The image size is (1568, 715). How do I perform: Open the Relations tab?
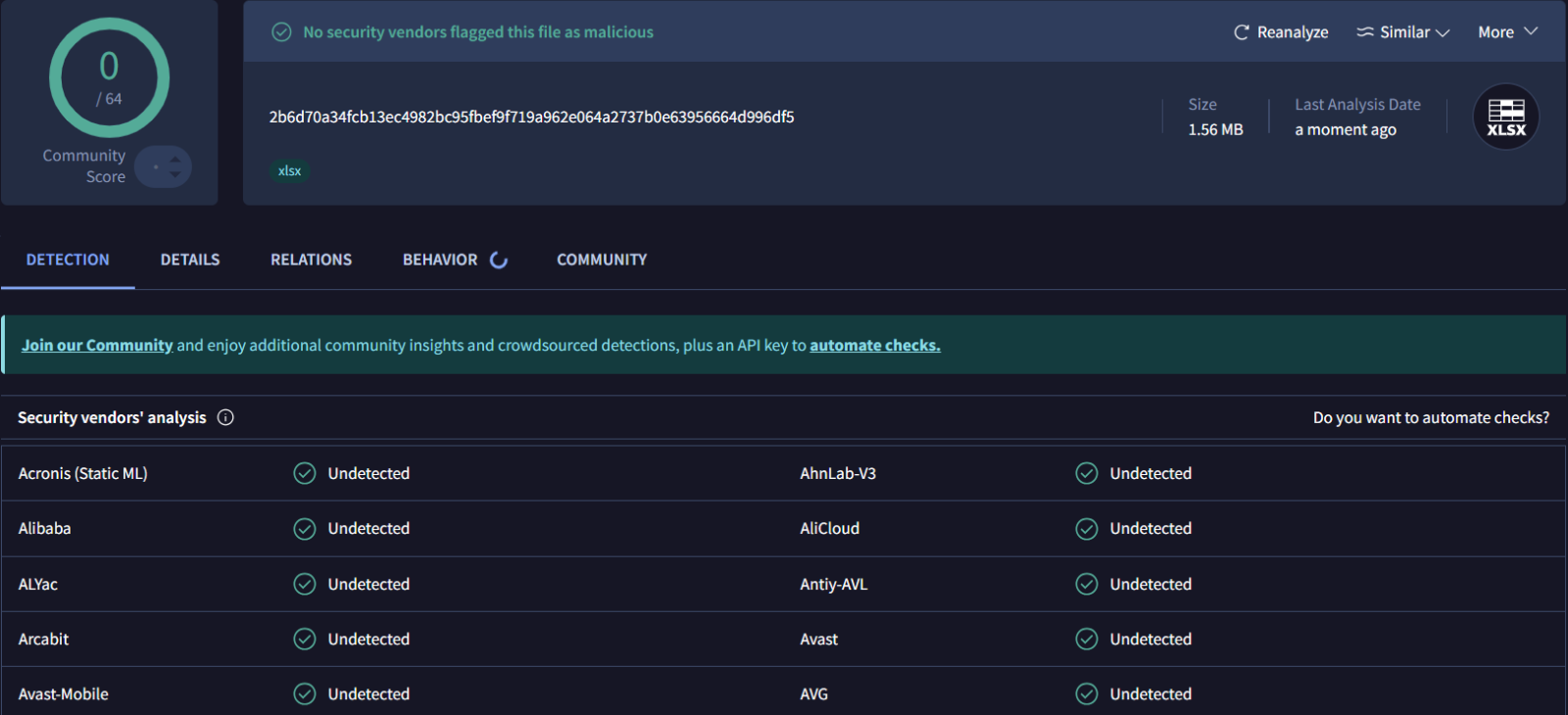tap(311, 260)
